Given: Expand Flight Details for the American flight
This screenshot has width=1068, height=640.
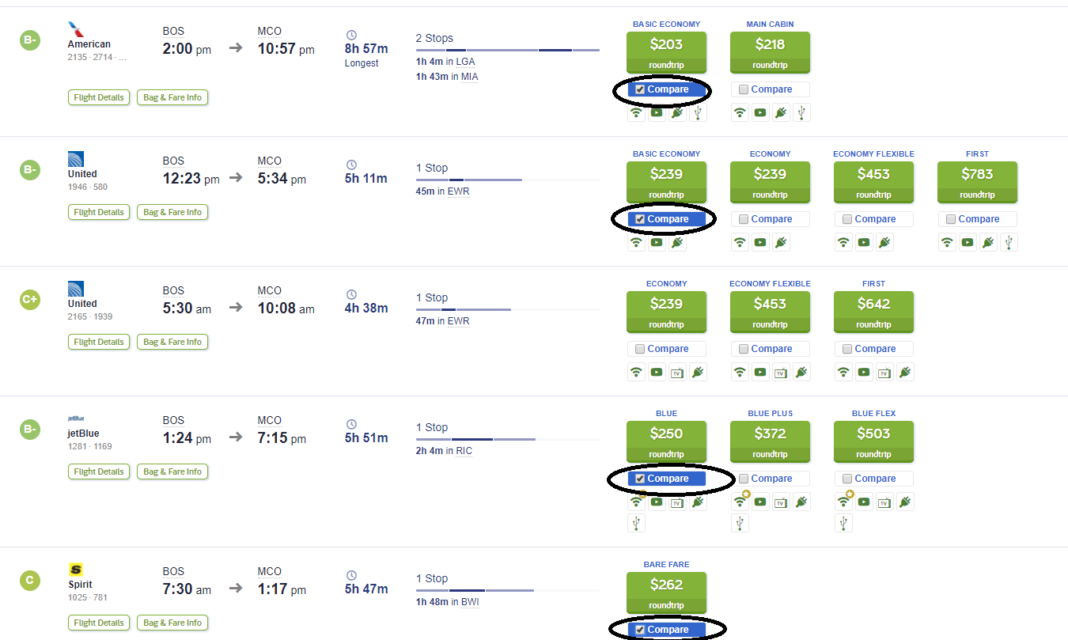Looking at the screenshot, I should tap(98, 97).
